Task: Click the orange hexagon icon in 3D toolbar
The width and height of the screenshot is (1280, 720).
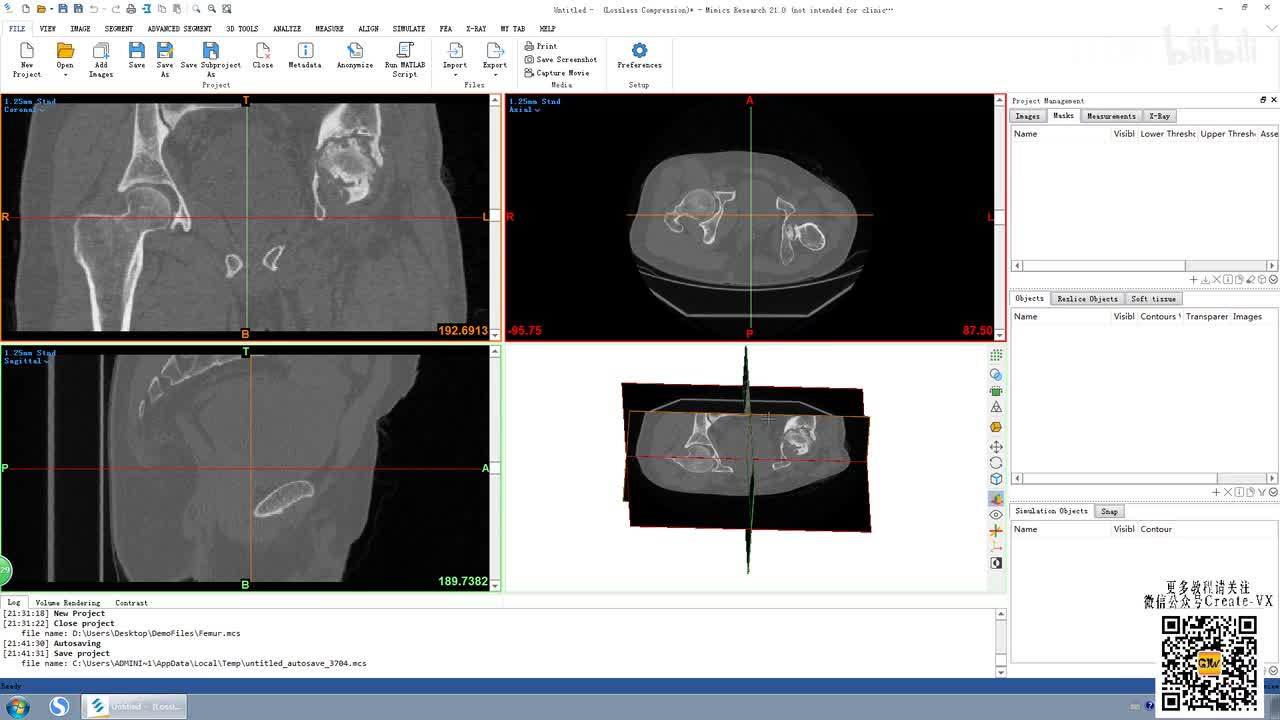Action: (996, 427)
